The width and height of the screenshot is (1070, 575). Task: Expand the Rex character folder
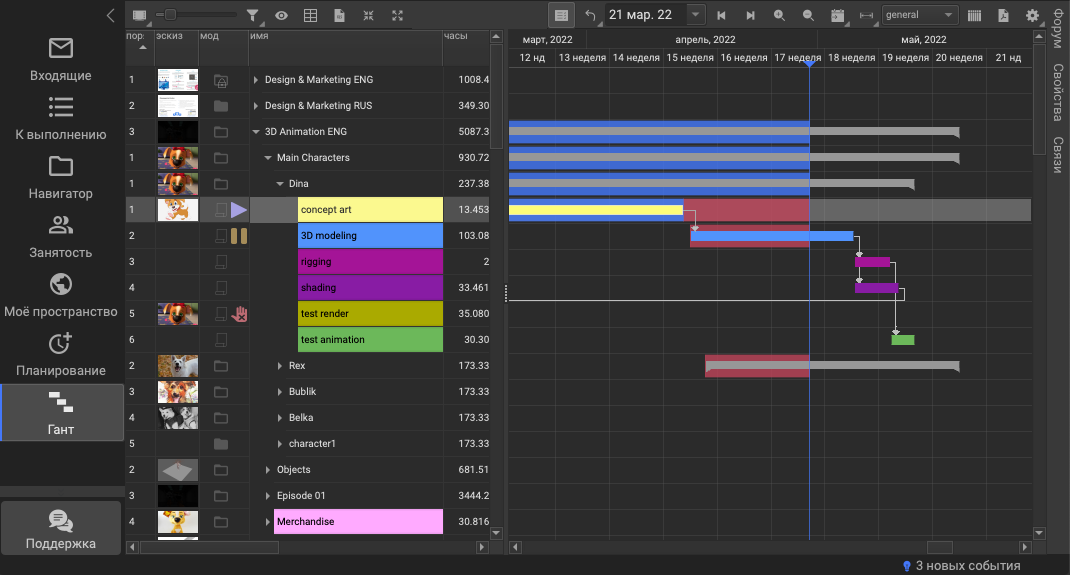(x=280, y=366)
